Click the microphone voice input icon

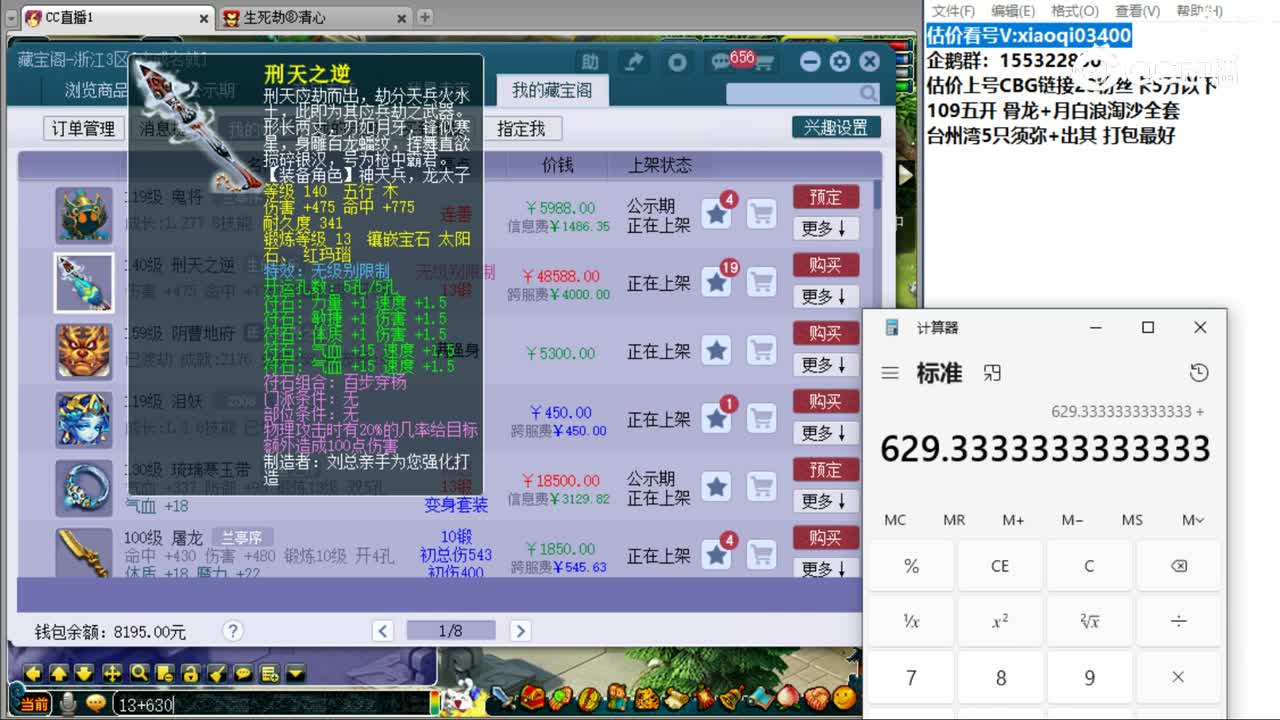[67, 704]
